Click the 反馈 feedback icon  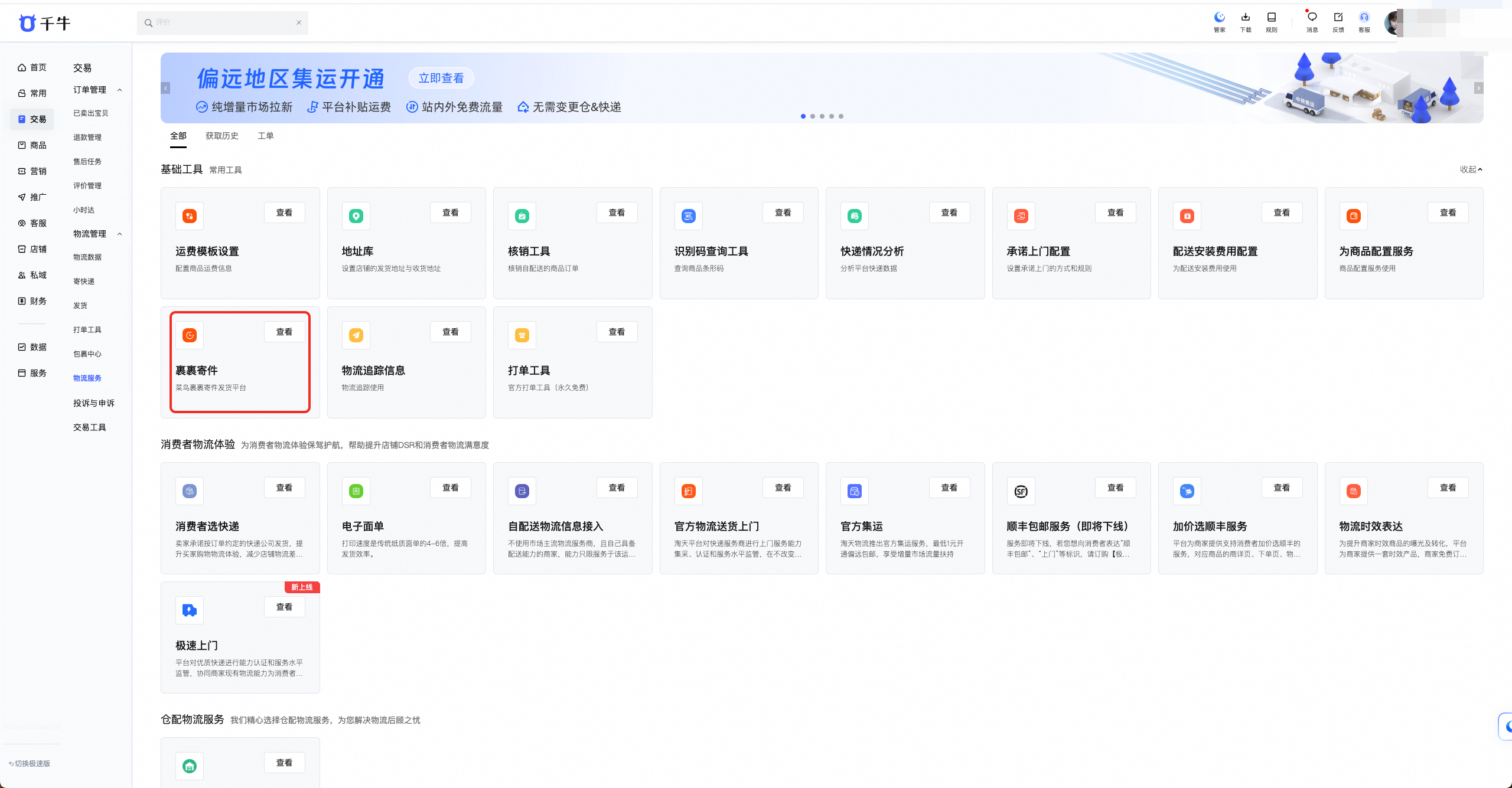[x=1338, y=21]
